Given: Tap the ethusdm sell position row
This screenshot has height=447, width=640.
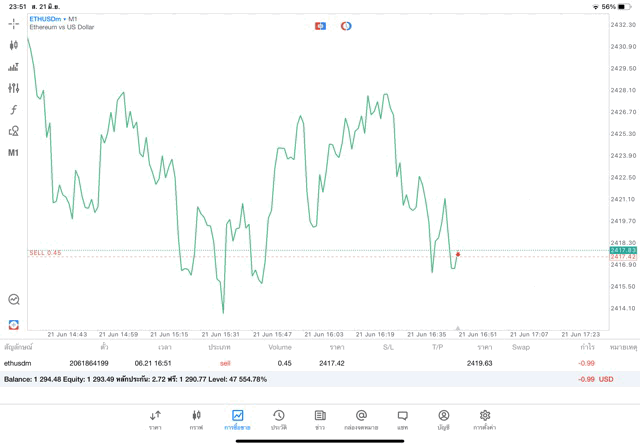Looking at the screenshot, I should (x=300, y=363).
